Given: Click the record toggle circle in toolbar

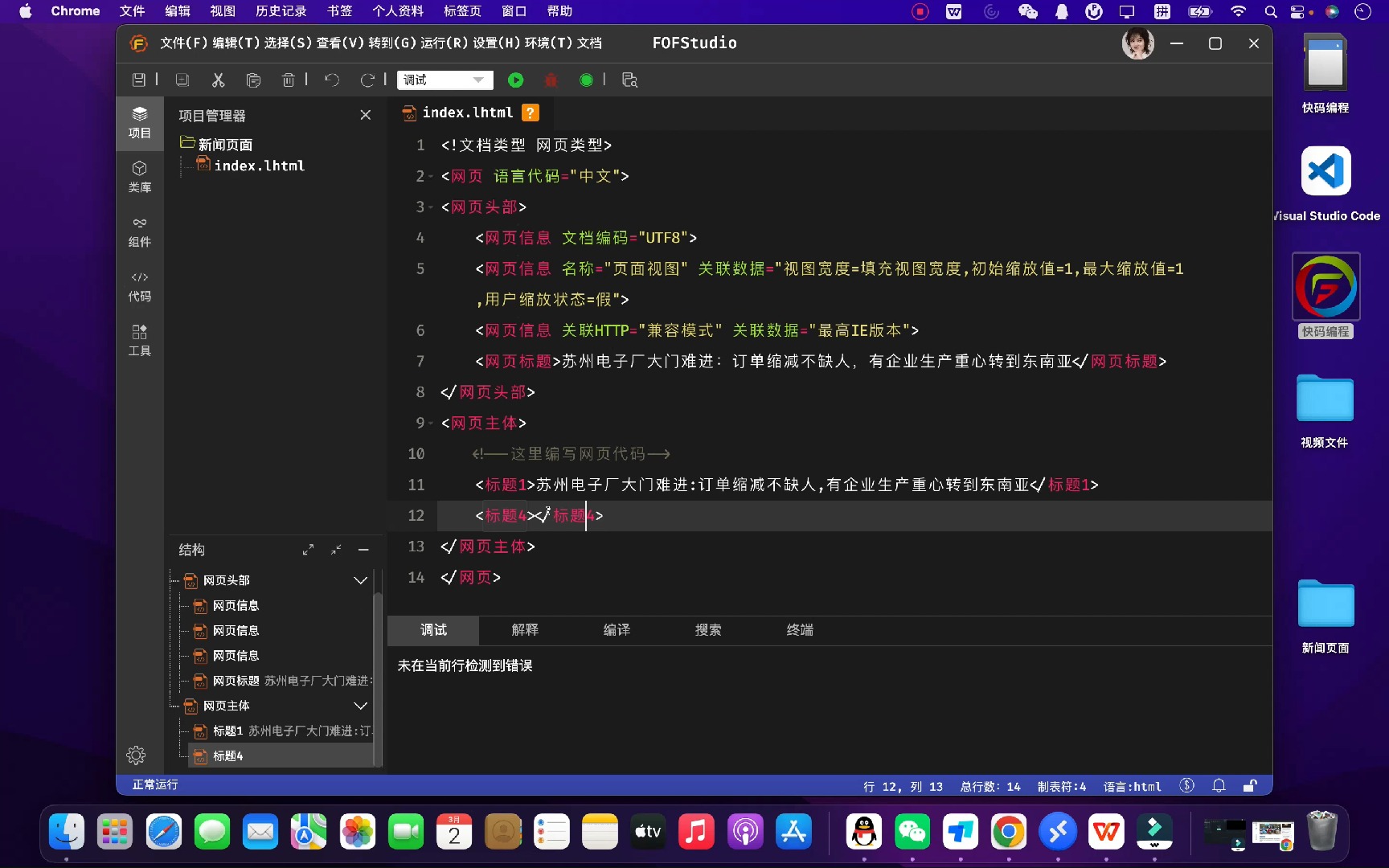Looking at the screenshot, I should click(586, 80).
